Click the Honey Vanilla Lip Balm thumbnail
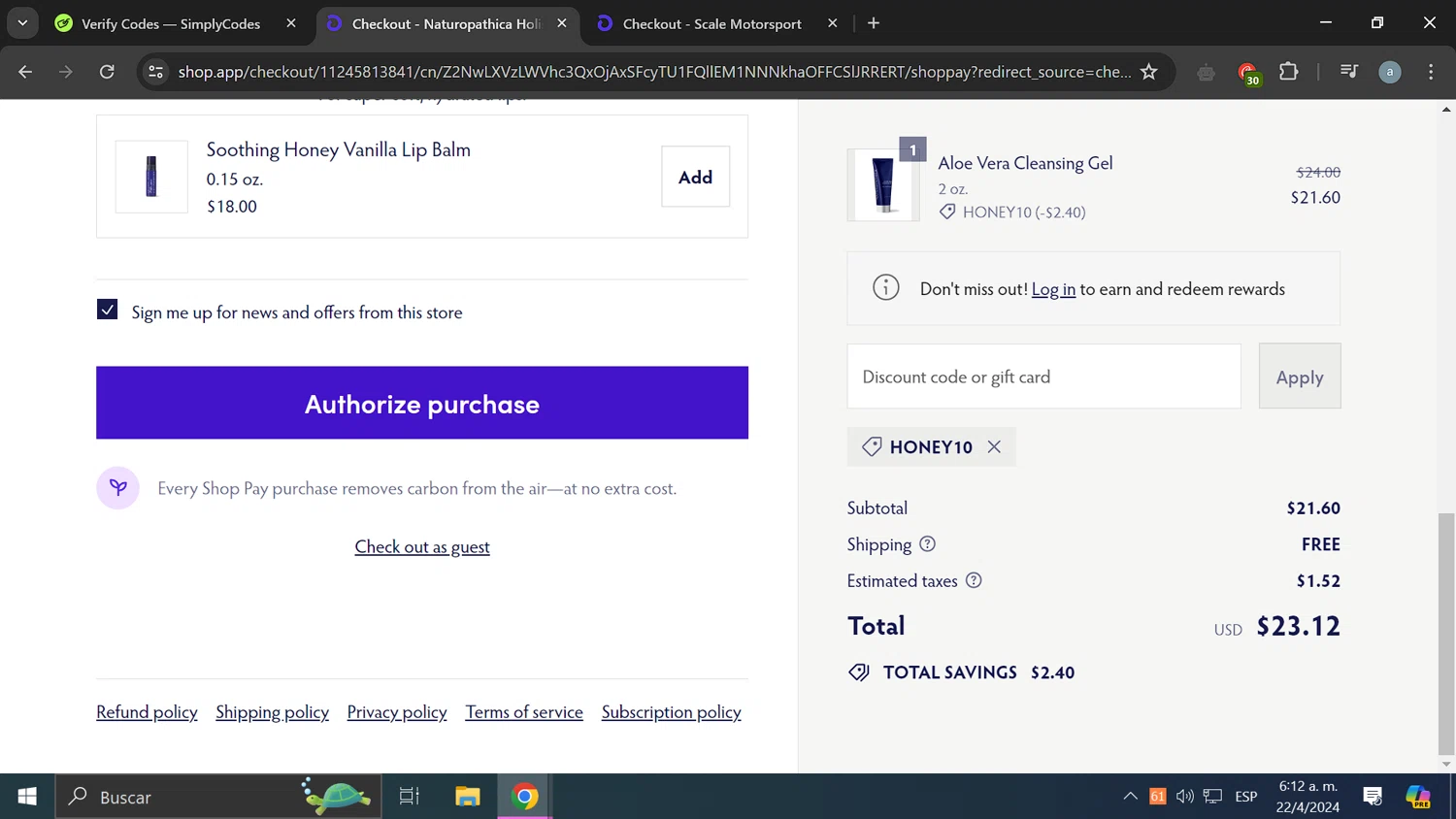 click(x=151, y=177)
